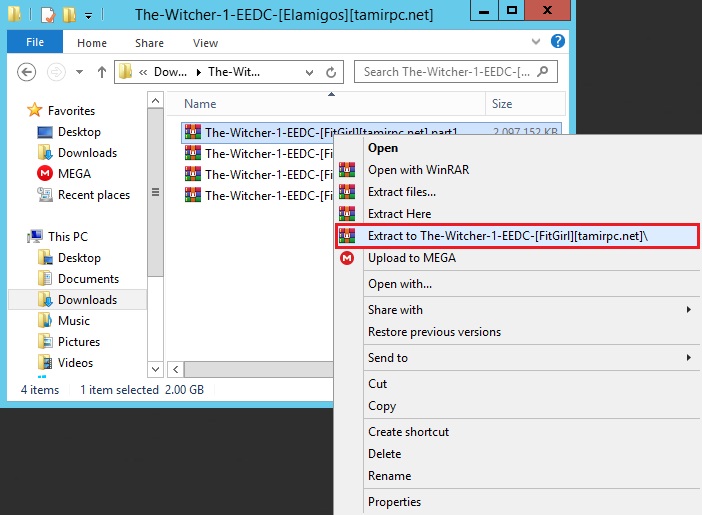This screenshot has width=702, height=515.
Task: Click the MEGA icon next to Upload to MEGA
Action: pos(347,258)
